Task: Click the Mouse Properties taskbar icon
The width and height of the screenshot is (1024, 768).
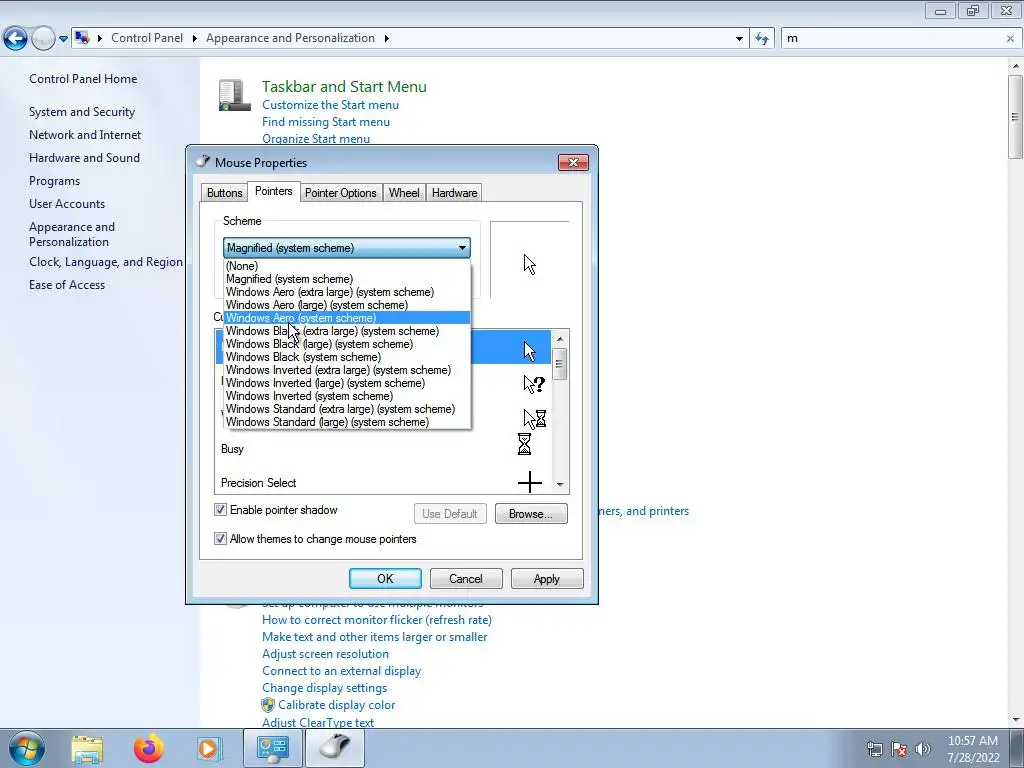Action: click(x=335, y=748)
